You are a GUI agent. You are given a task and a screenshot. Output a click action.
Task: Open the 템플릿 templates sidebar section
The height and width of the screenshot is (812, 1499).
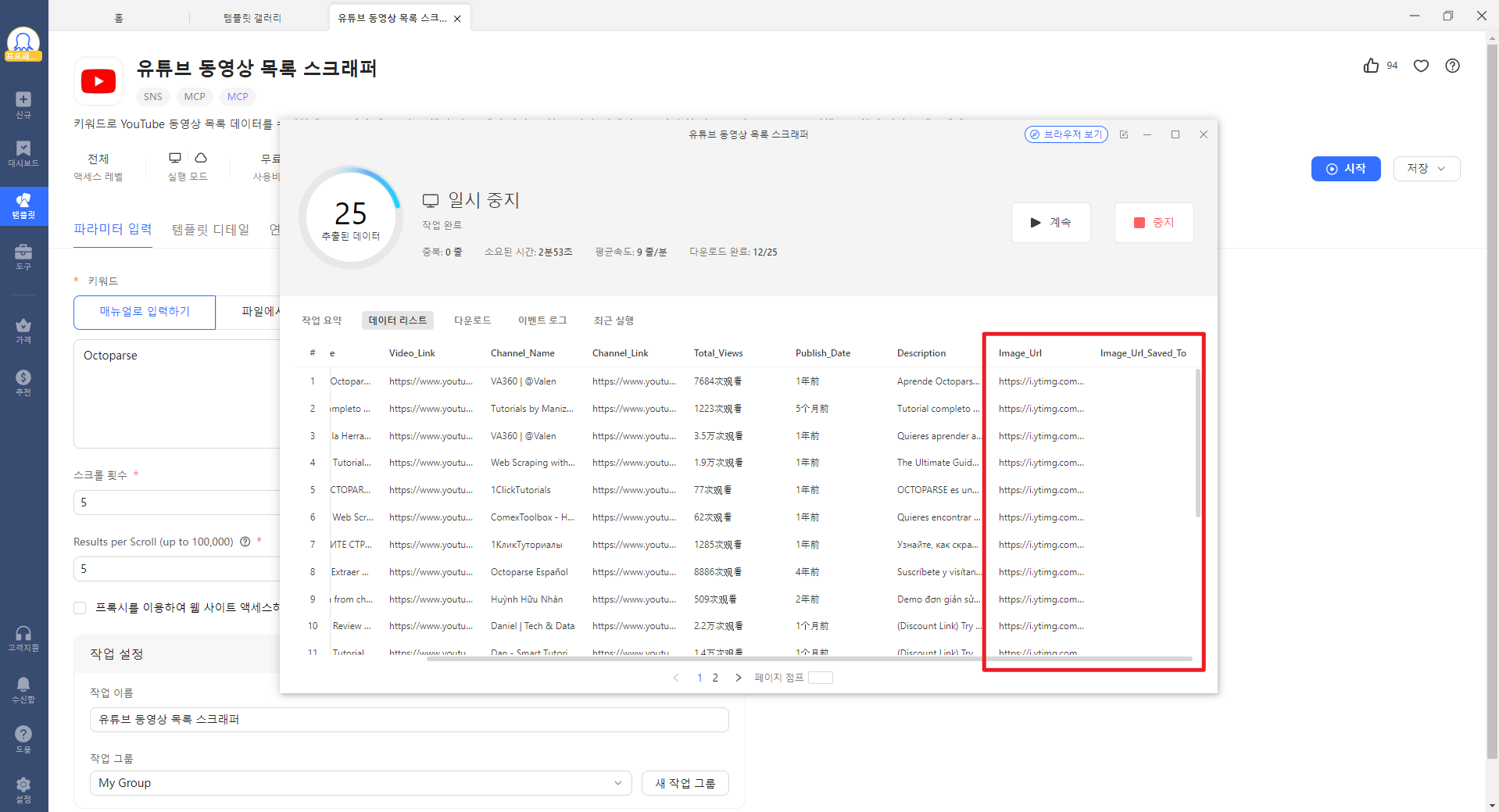(23, 206)
